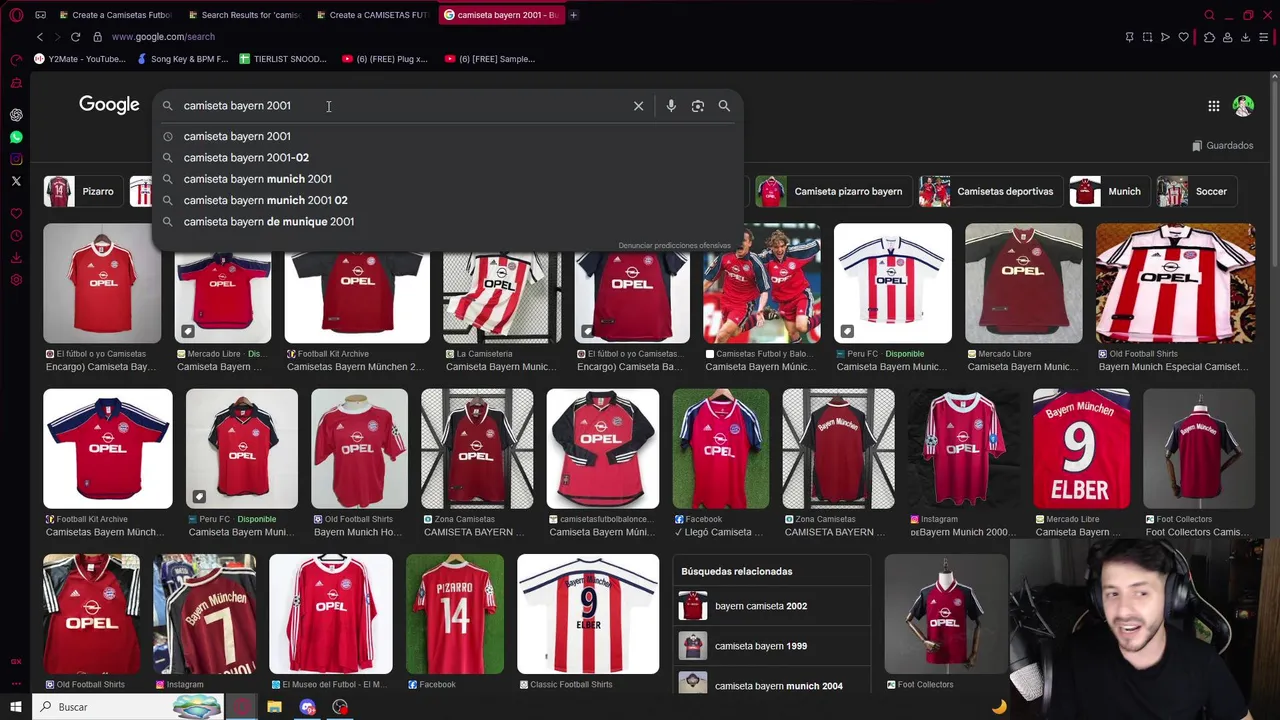Open related search 'bayern camiseta 2002'

coord(771,606)
